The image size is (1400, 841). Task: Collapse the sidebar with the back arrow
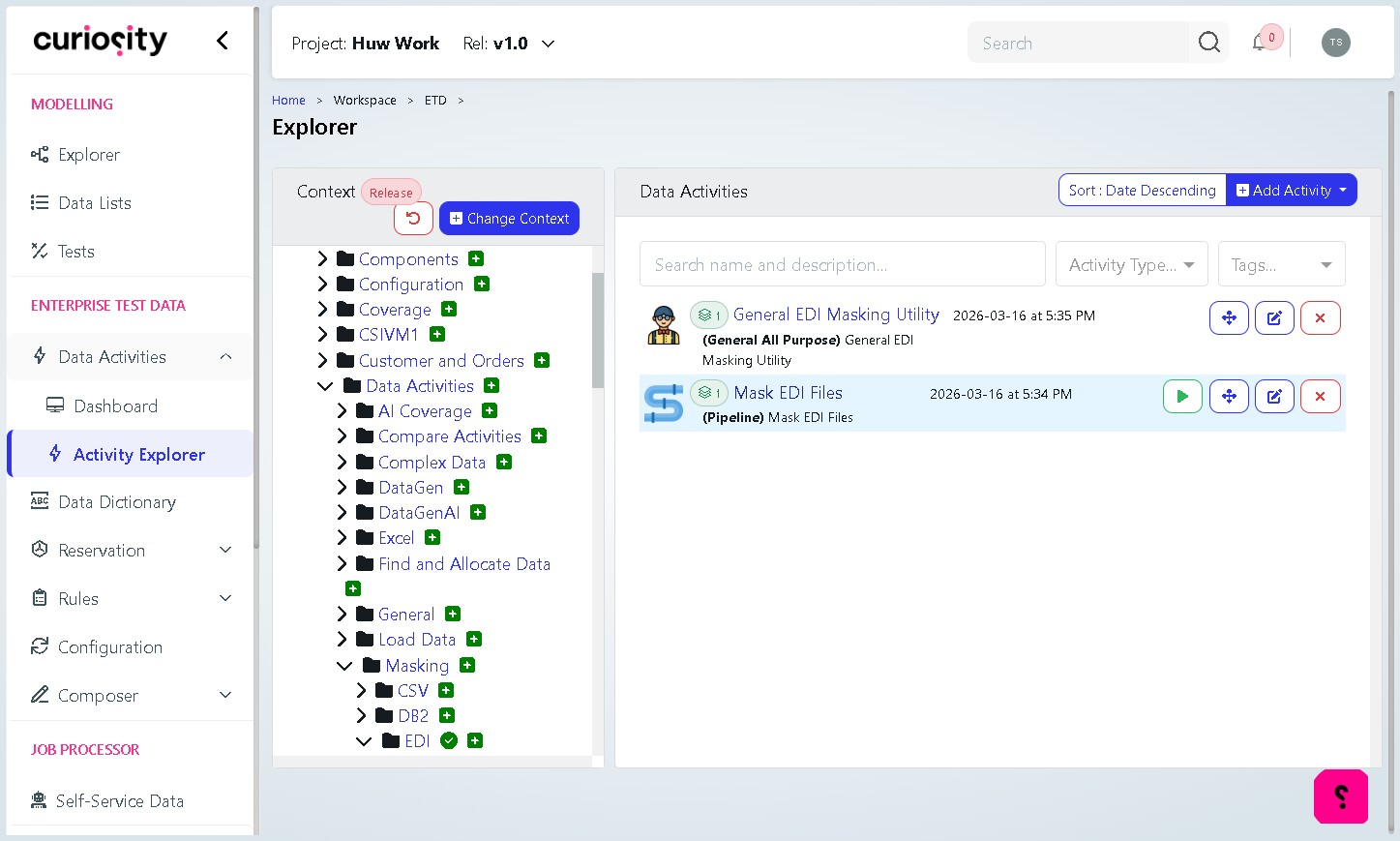223,40
